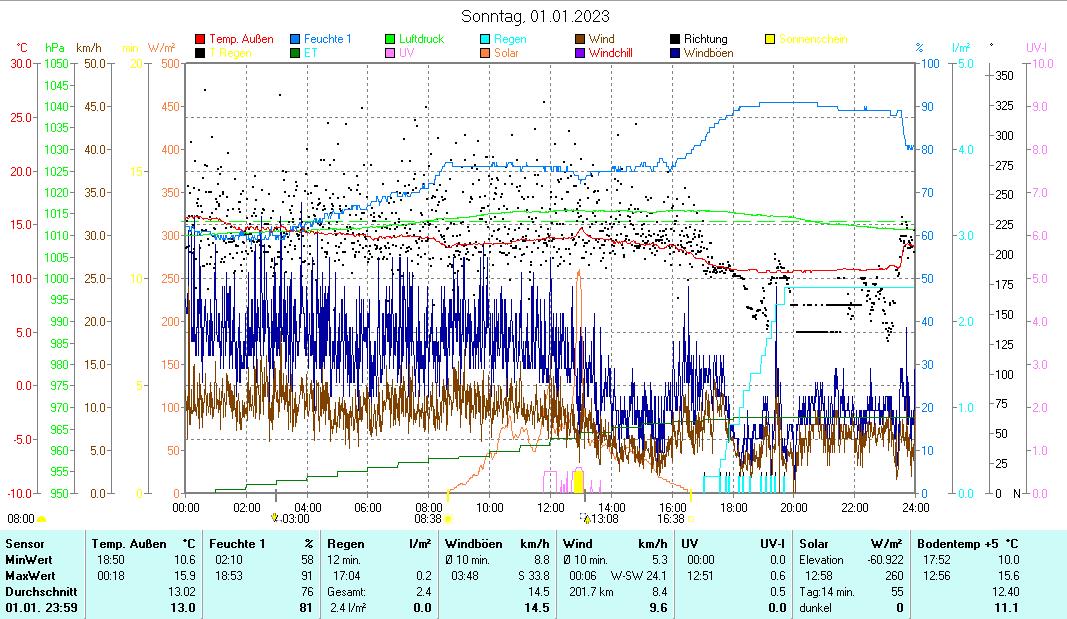1067x619 pixels.
Task: Click the km/h axis unit label above the axis
Action: [89, 48]
